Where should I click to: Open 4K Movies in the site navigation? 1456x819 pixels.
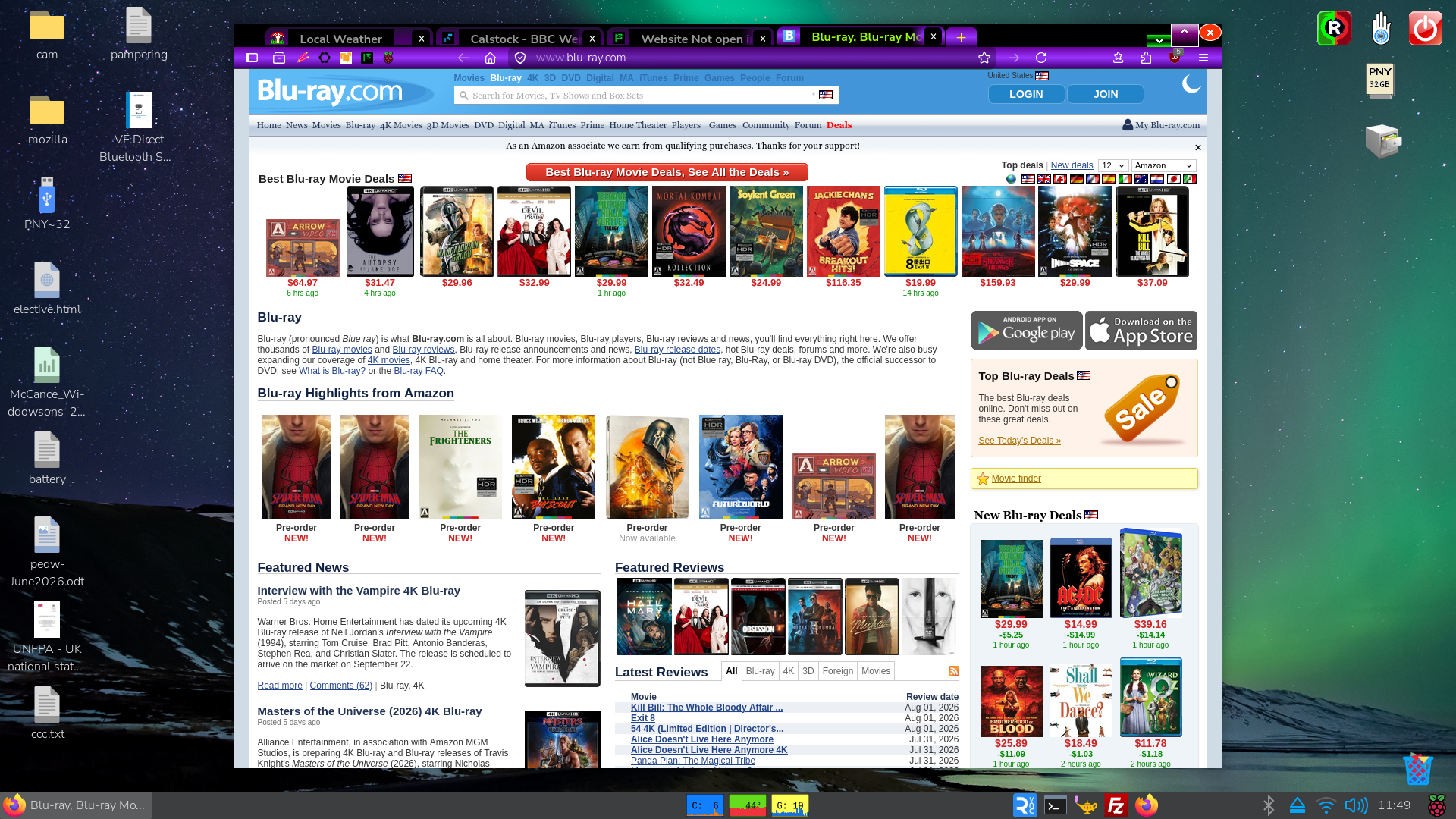(x=400, y=125)
